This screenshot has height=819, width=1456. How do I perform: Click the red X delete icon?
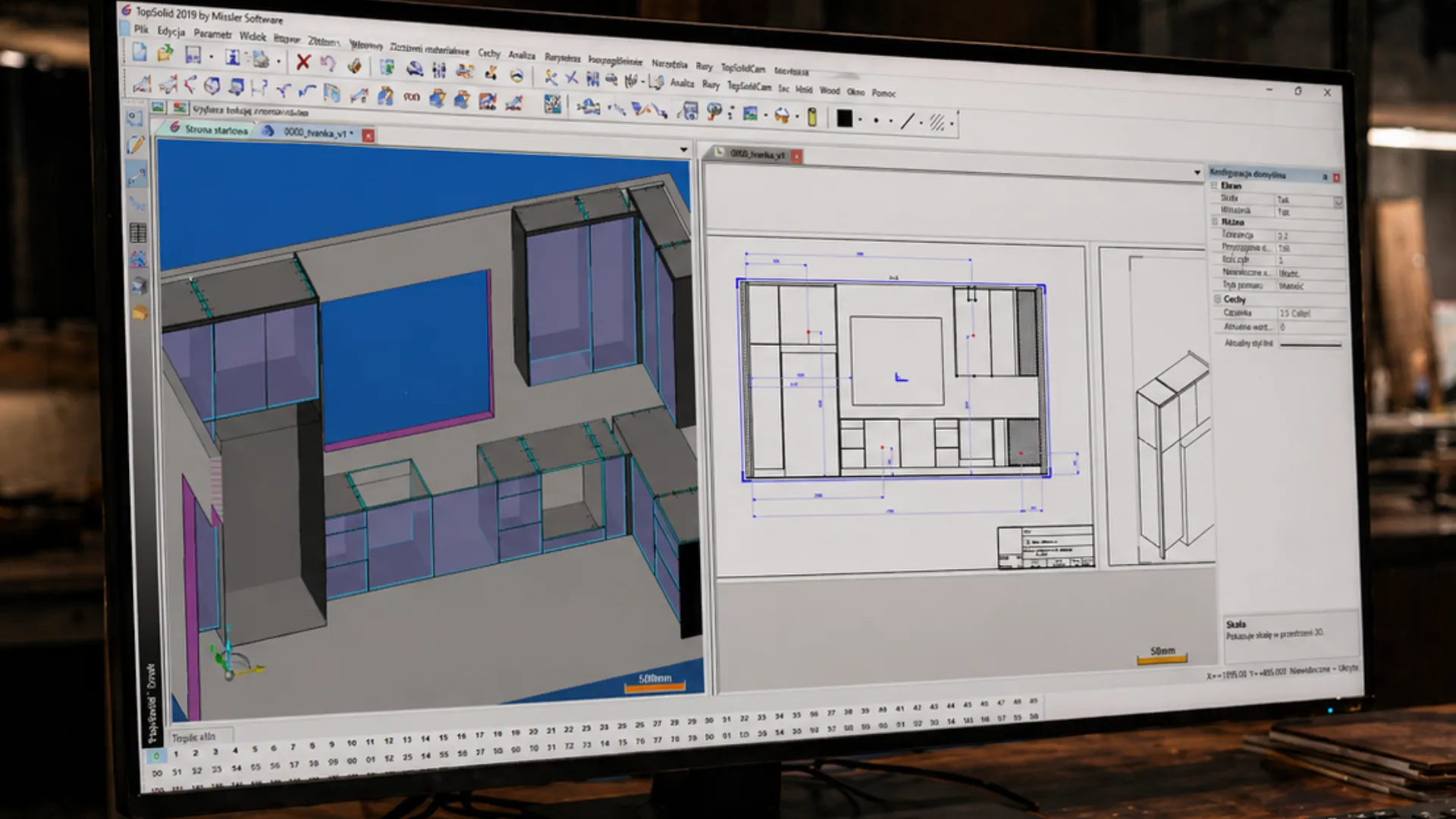click(x=303, y=62)
